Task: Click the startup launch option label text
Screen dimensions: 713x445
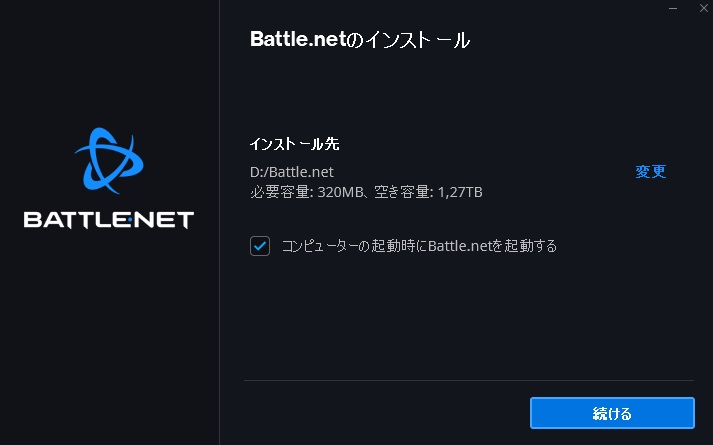Action: tap(419, 246)
